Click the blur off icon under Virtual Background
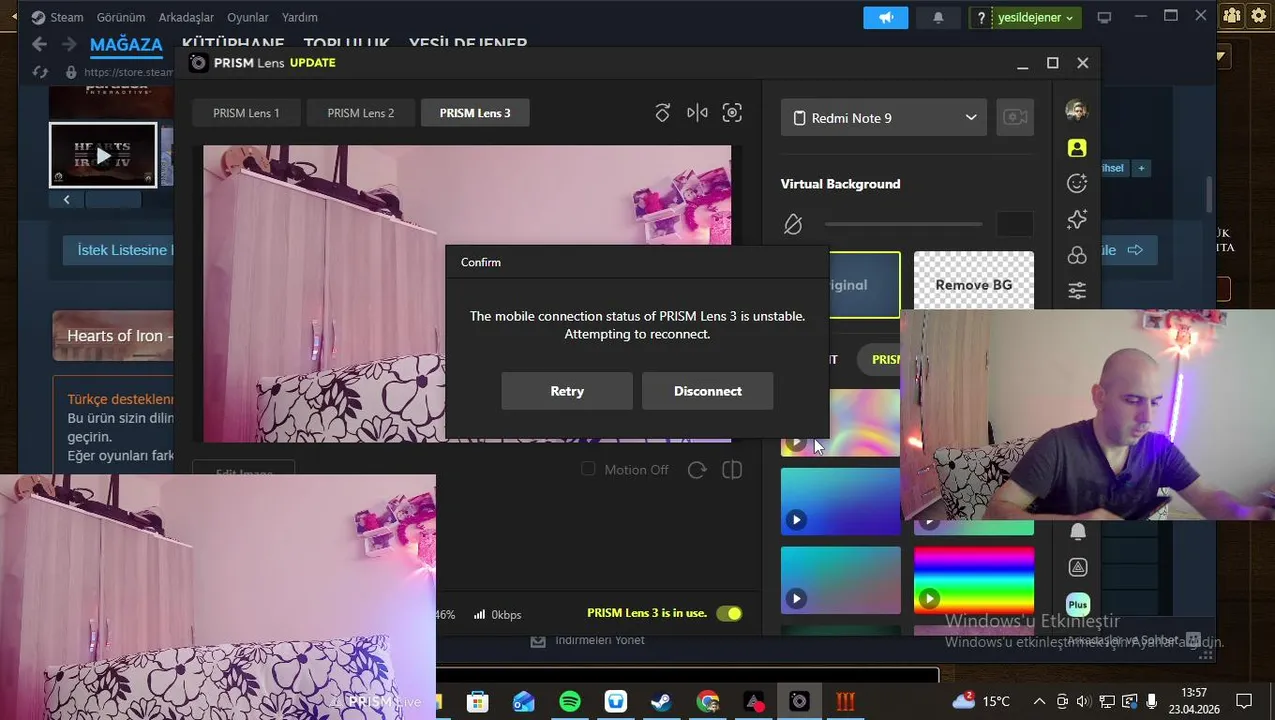Screen dimensions: 1275x720 coord(793,224)
